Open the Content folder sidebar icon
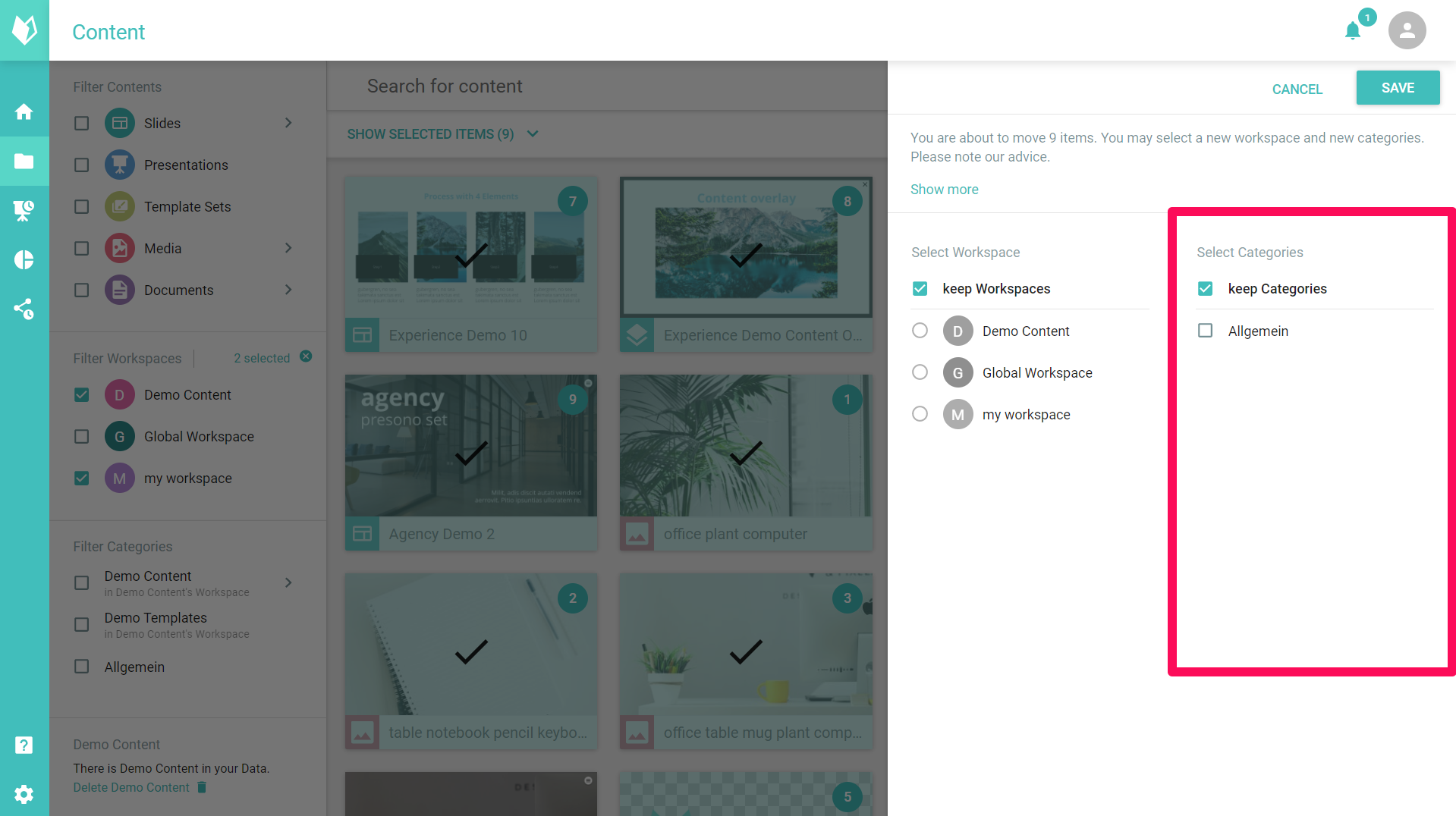This screenshot has width=1456, height=816. (x=24, y=161)
